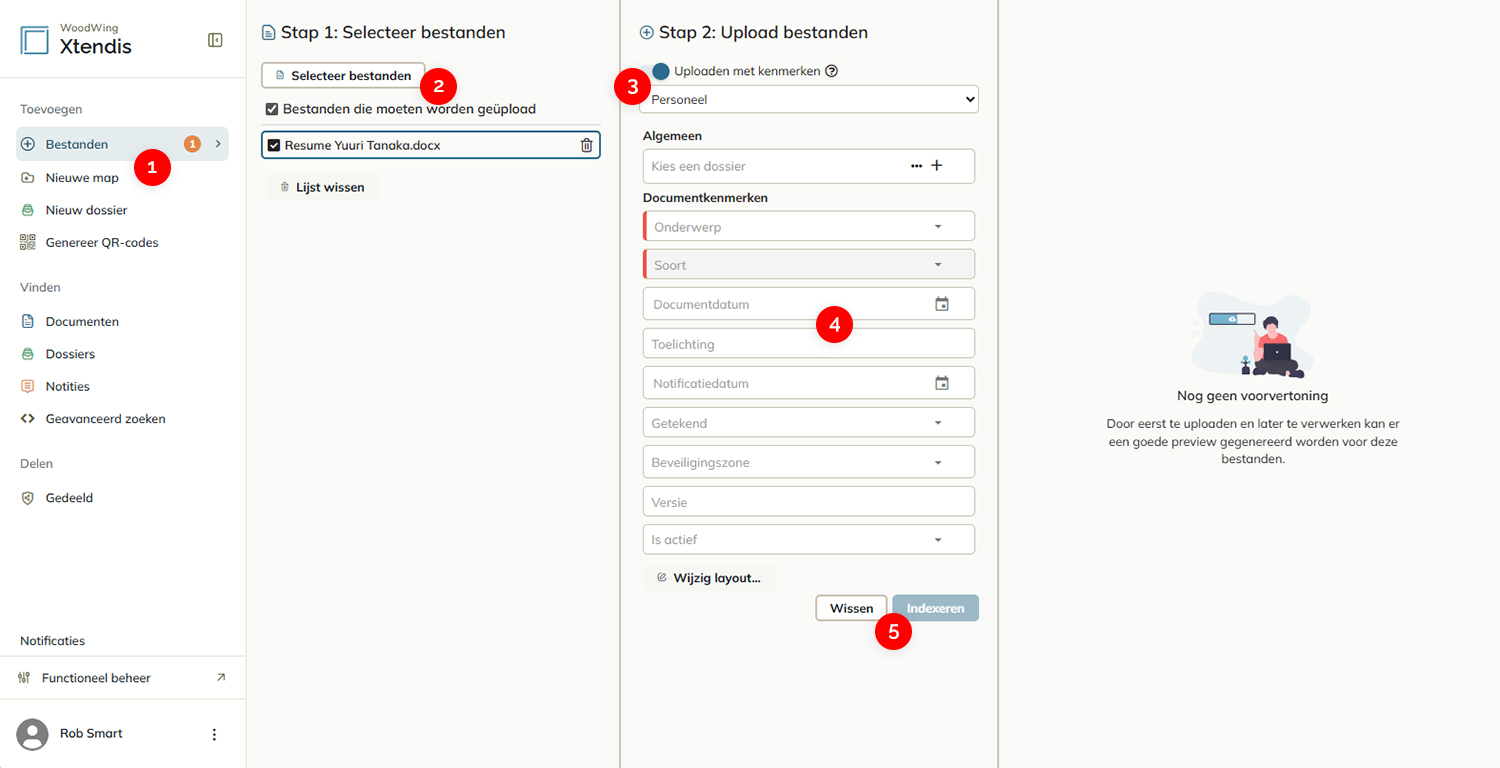Click the Indexeren button
This screenshot has height=768, width=1500.
(936, 608)
